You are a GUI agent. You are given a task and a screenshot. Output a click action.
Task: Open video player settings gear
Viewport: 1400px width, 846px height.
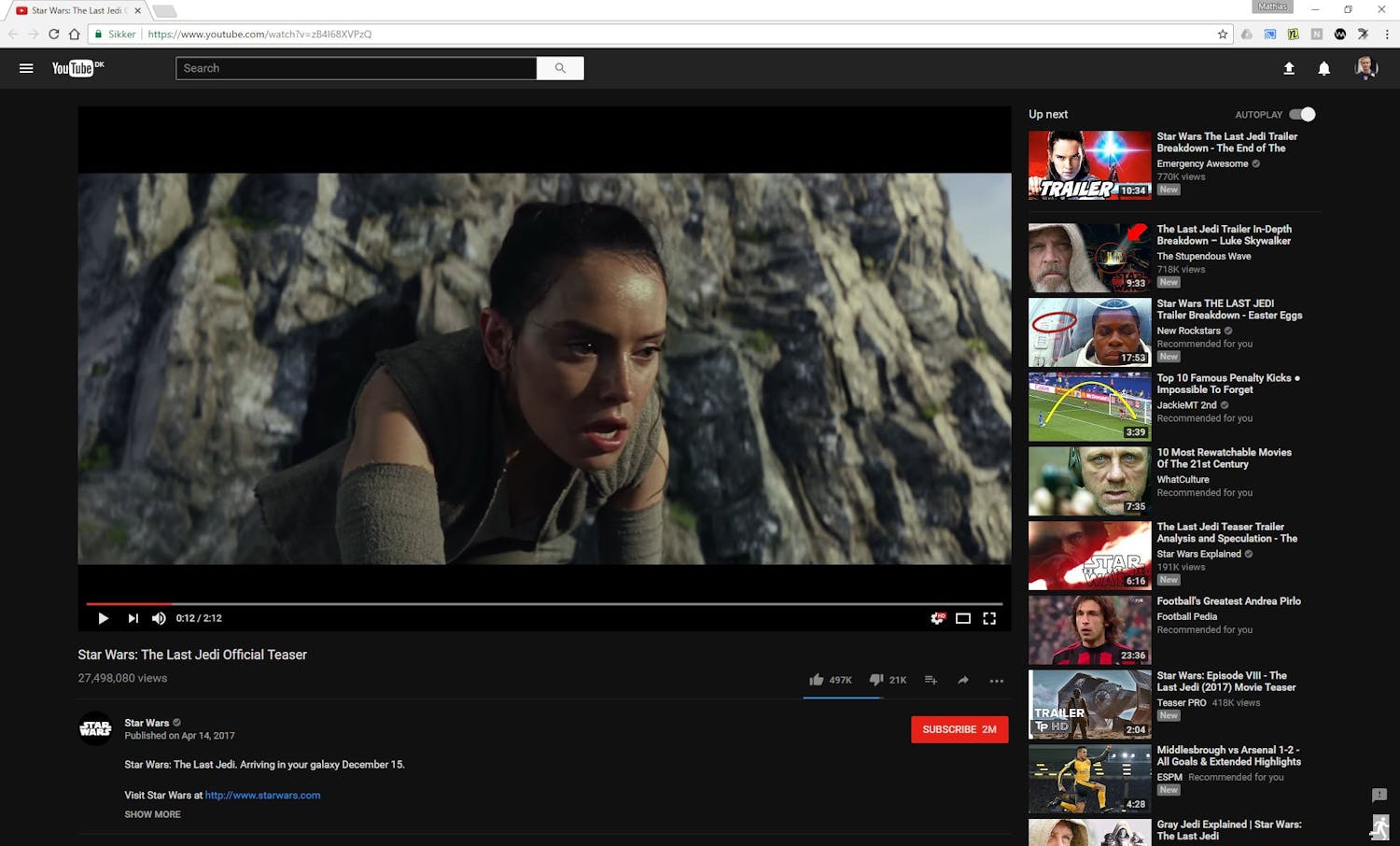(937, 618)
